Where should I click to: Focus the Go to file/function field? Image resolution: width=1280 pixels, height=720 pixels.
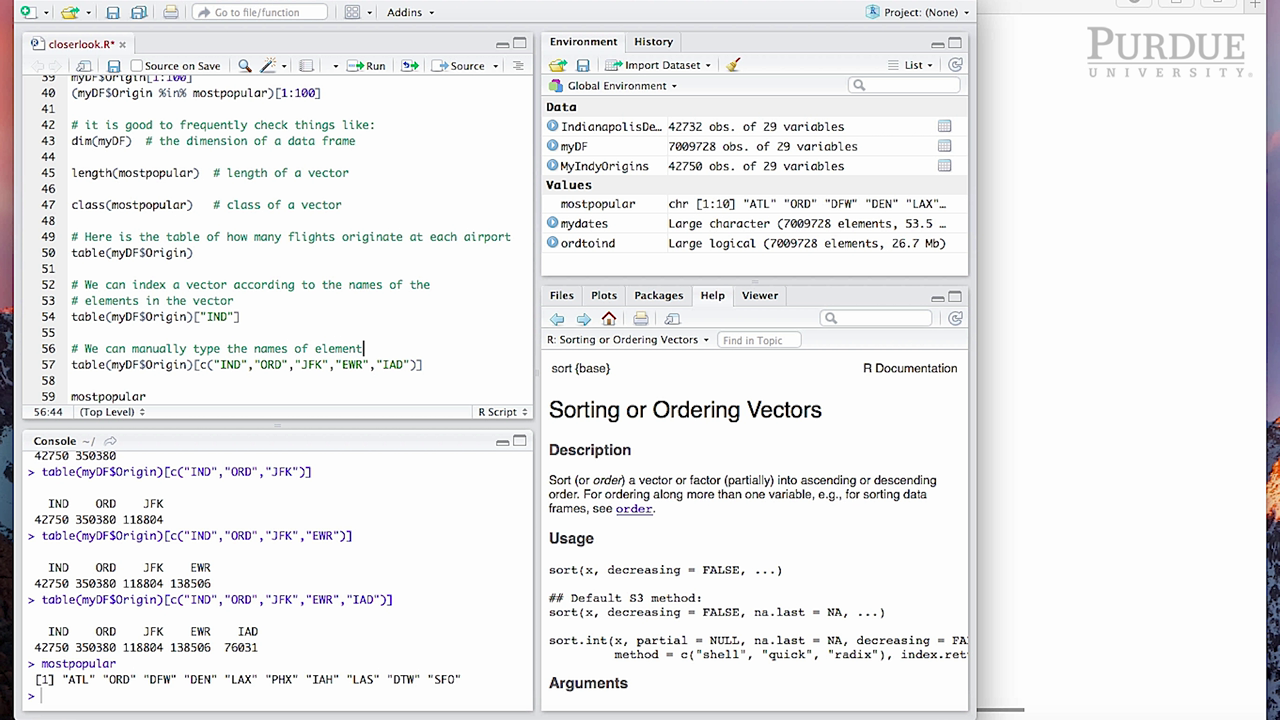click(x=260, y=12)
